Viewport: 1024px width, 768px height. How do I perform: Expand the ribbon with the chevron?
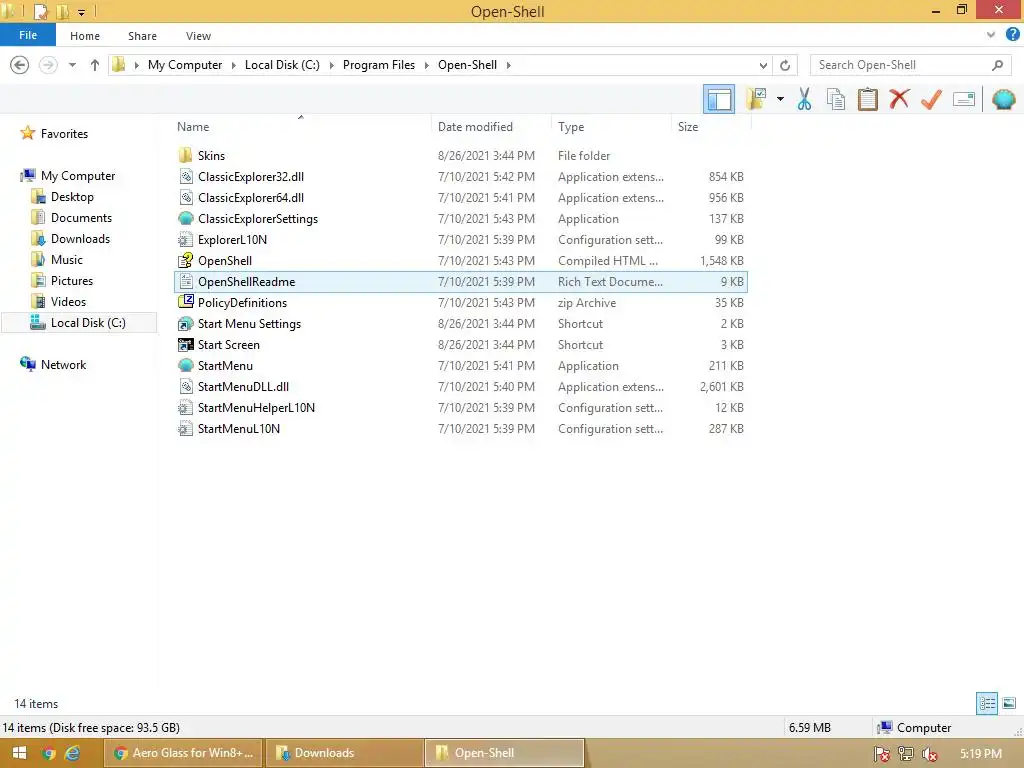991,35
